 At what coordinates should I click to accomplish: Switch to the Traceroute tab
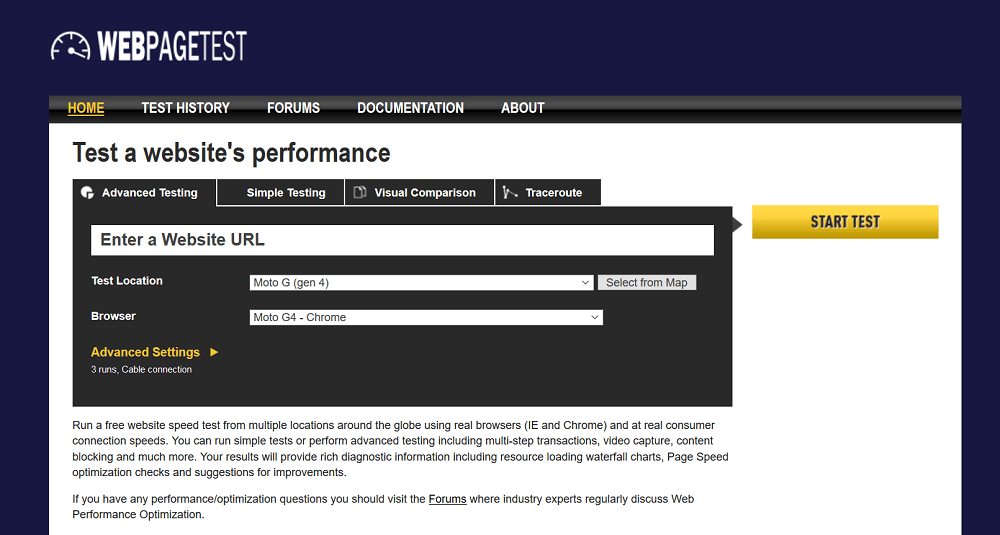click(548, 193)
